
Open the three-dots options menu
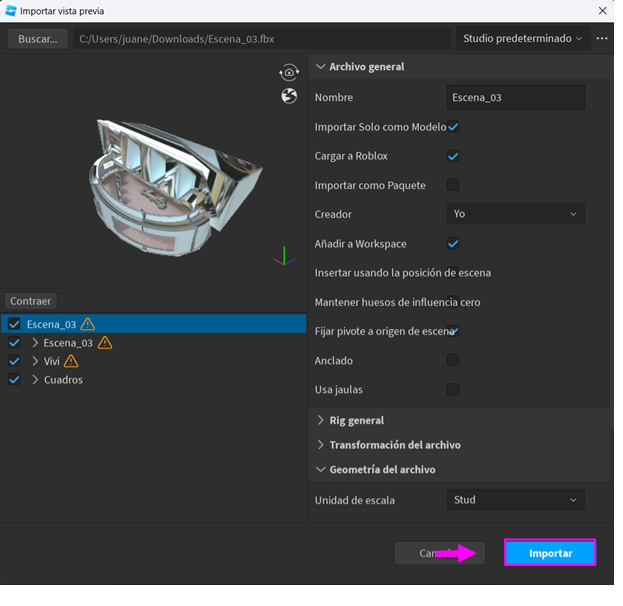pyautogui.click(x=602, y=39)
